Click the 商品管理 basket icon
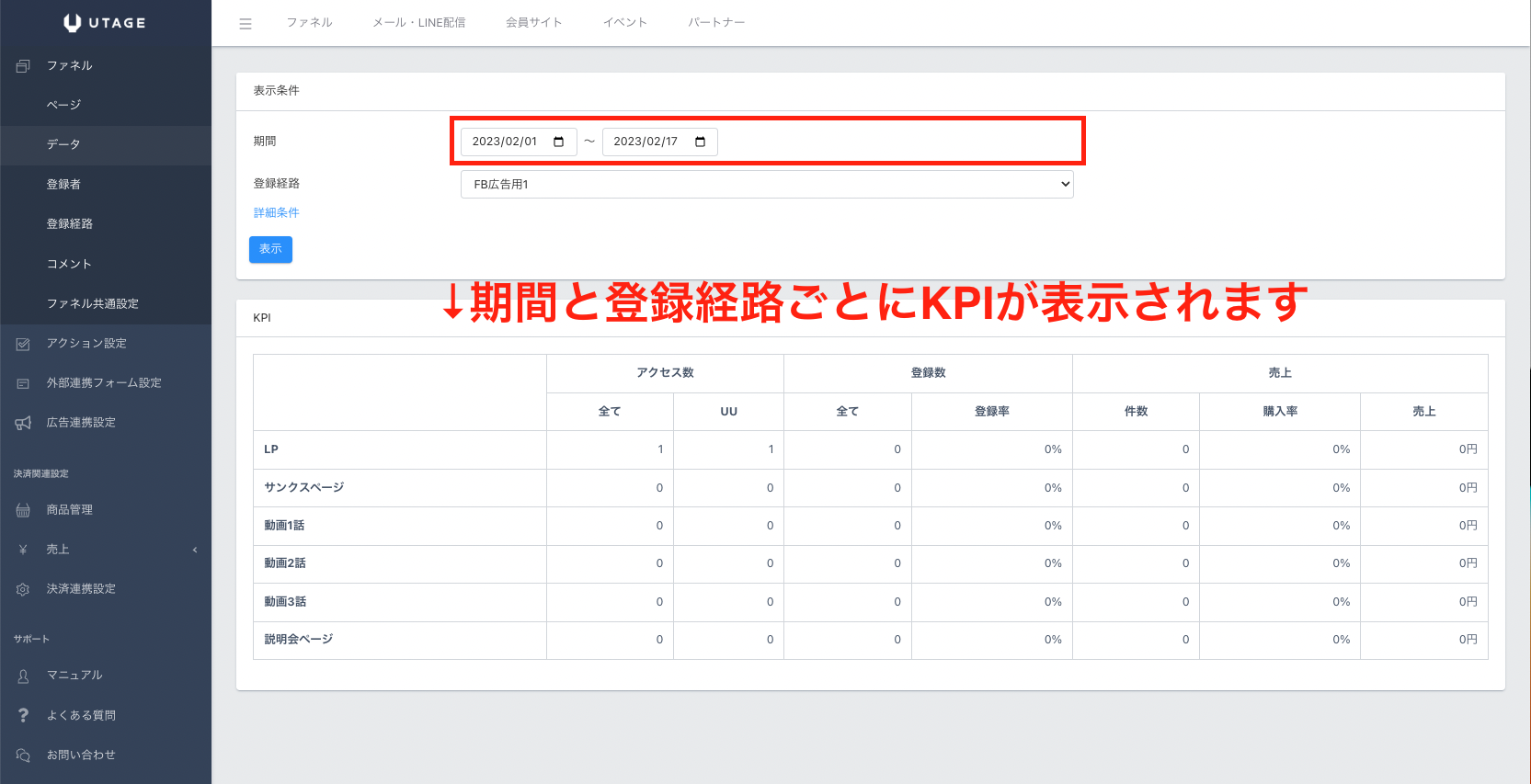Screen dimensions: 1531x784 pyautogui.click(x=23, y=510)
